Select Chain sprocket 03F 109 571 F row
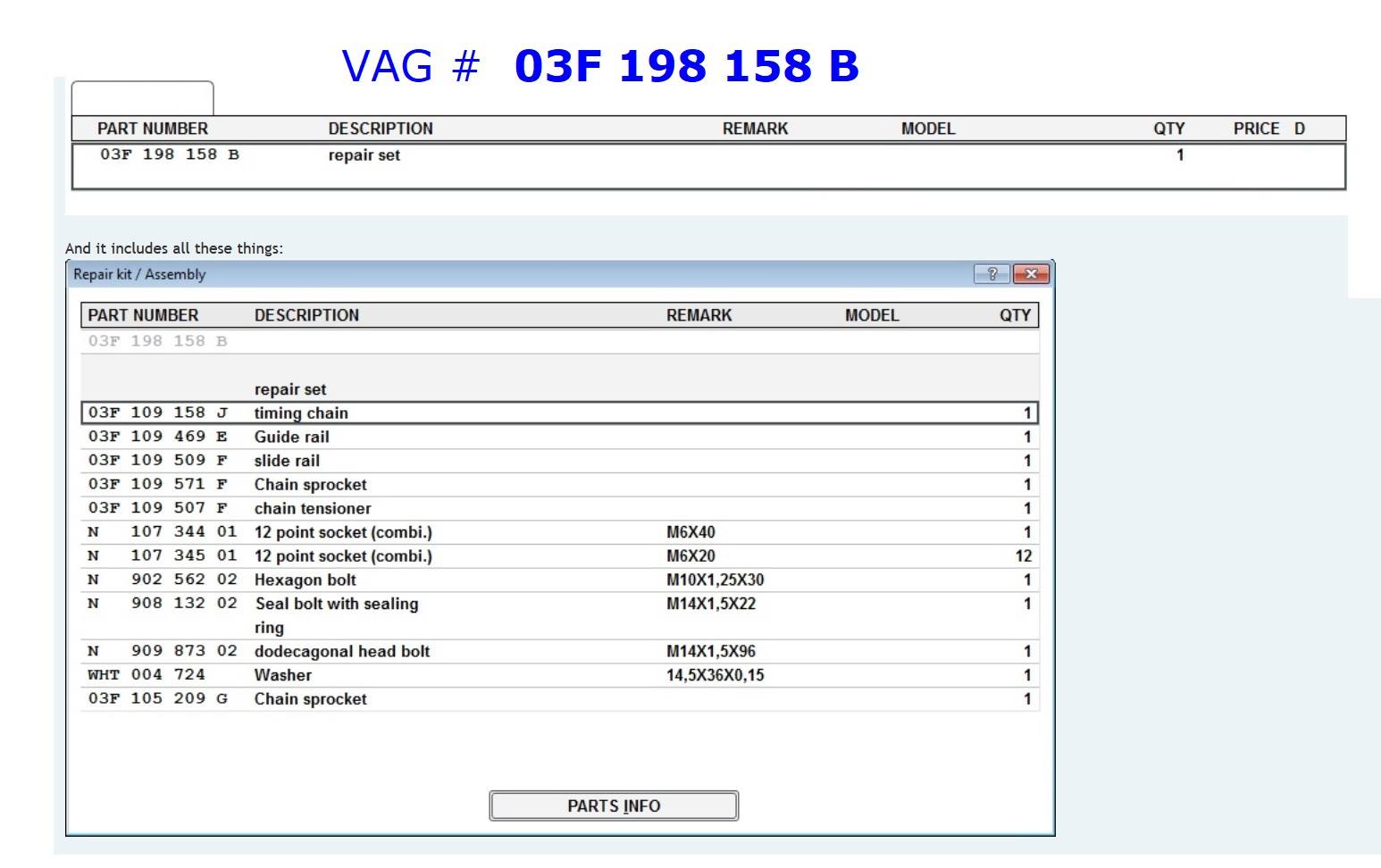This screenshot has height=868, width=1381. (559, 484)
